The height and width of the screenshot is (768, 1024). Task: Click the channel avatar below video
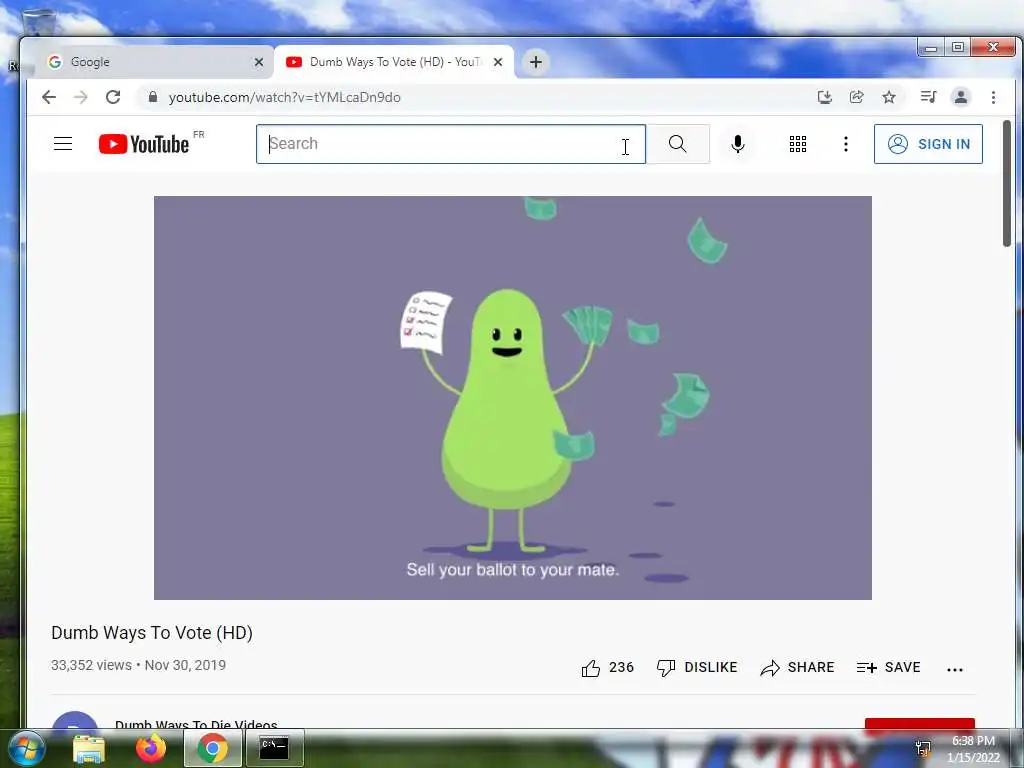(x=75, y=720)
